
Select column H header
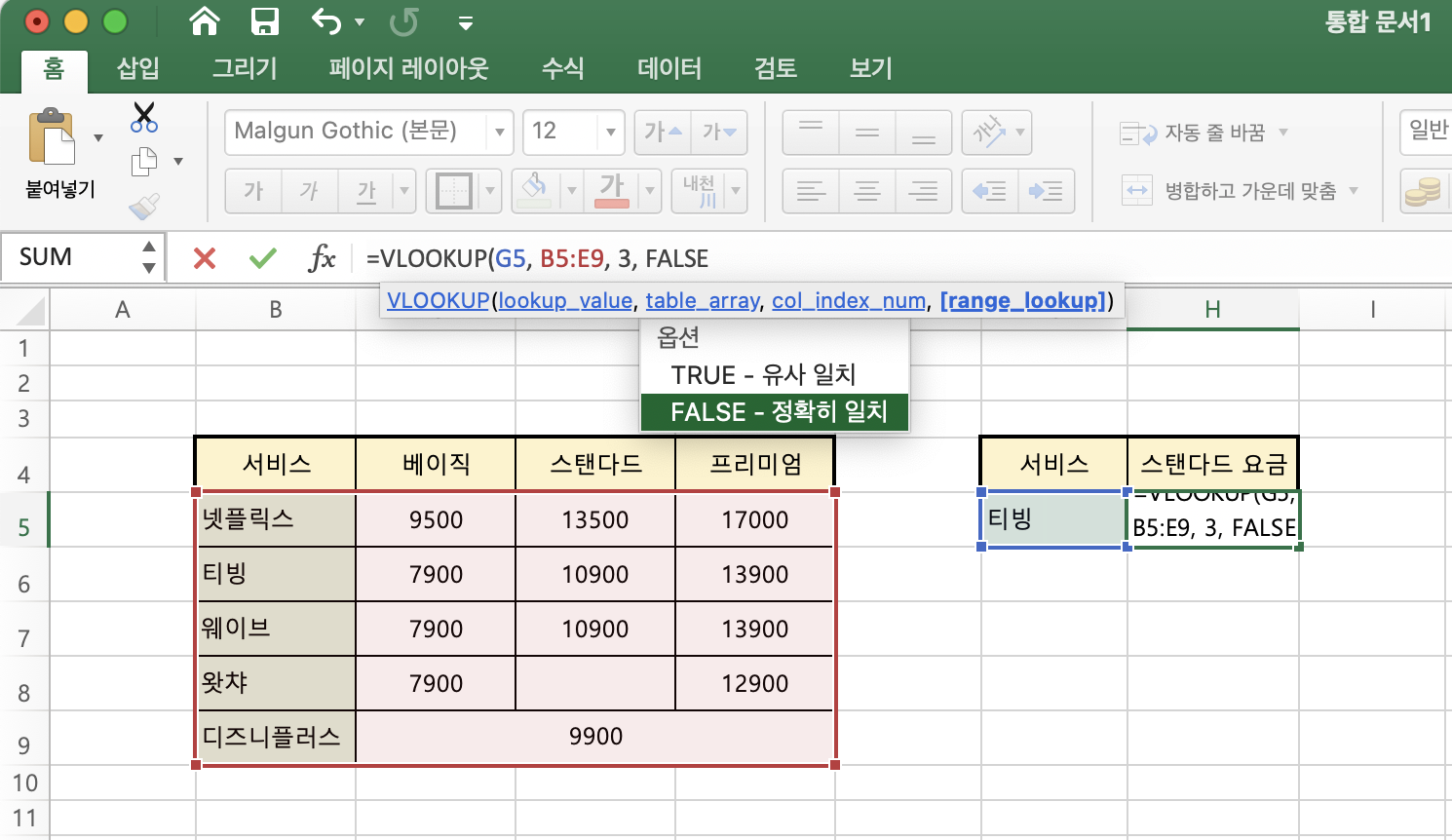[1212, 310]
